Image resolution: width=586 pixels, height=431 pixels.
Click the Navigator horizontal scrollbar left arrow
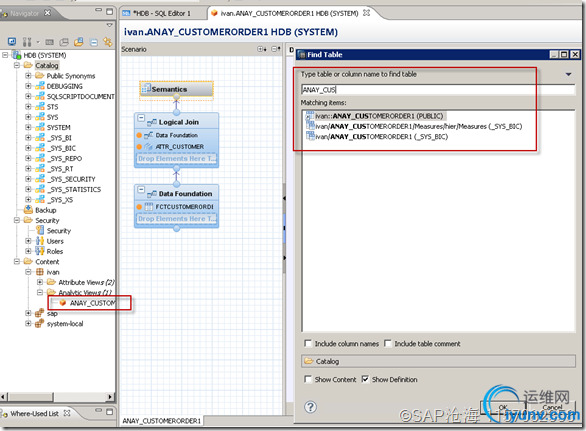point(4,397)
